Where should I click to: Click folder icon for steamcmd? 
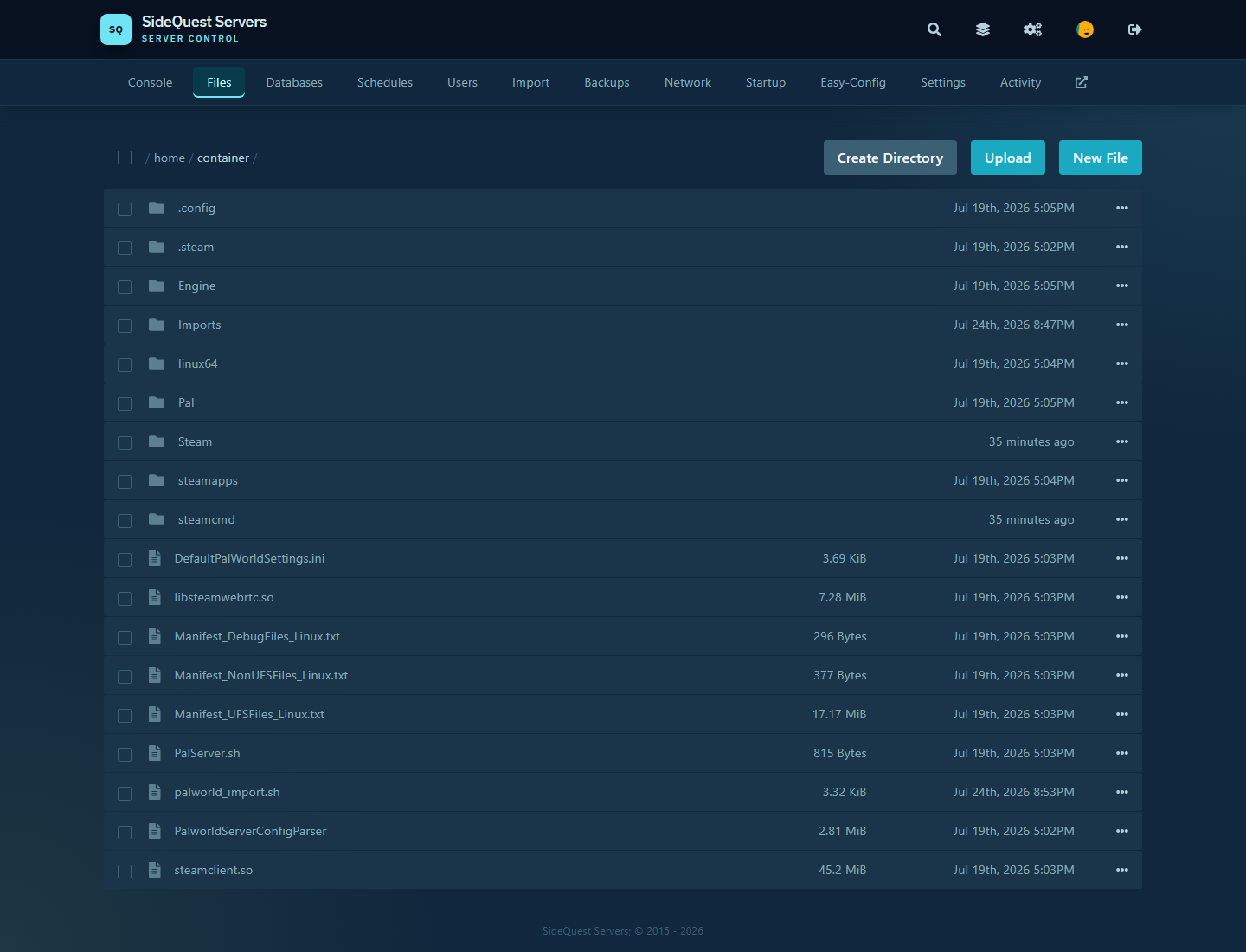pos(157,519)
